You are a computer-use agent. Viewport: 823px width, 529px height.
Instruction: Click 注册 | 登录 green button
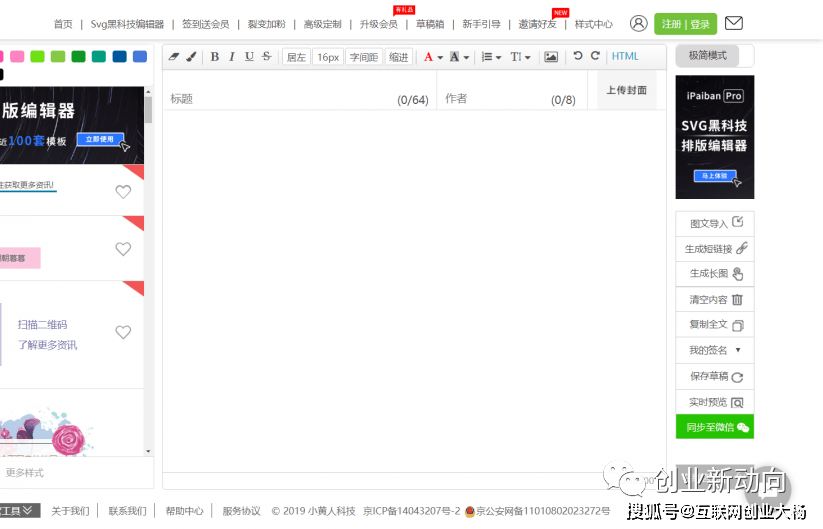[x=685, y=24]
